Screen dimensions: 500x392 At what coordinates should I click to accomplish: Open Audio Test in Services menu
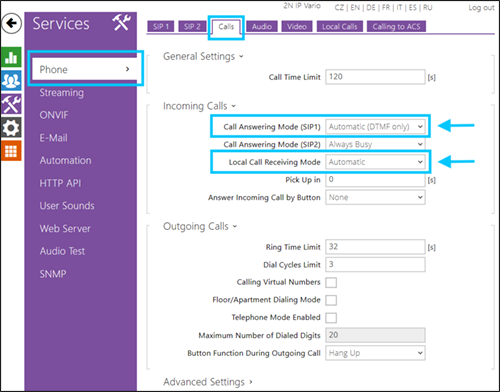pos(62,251)
